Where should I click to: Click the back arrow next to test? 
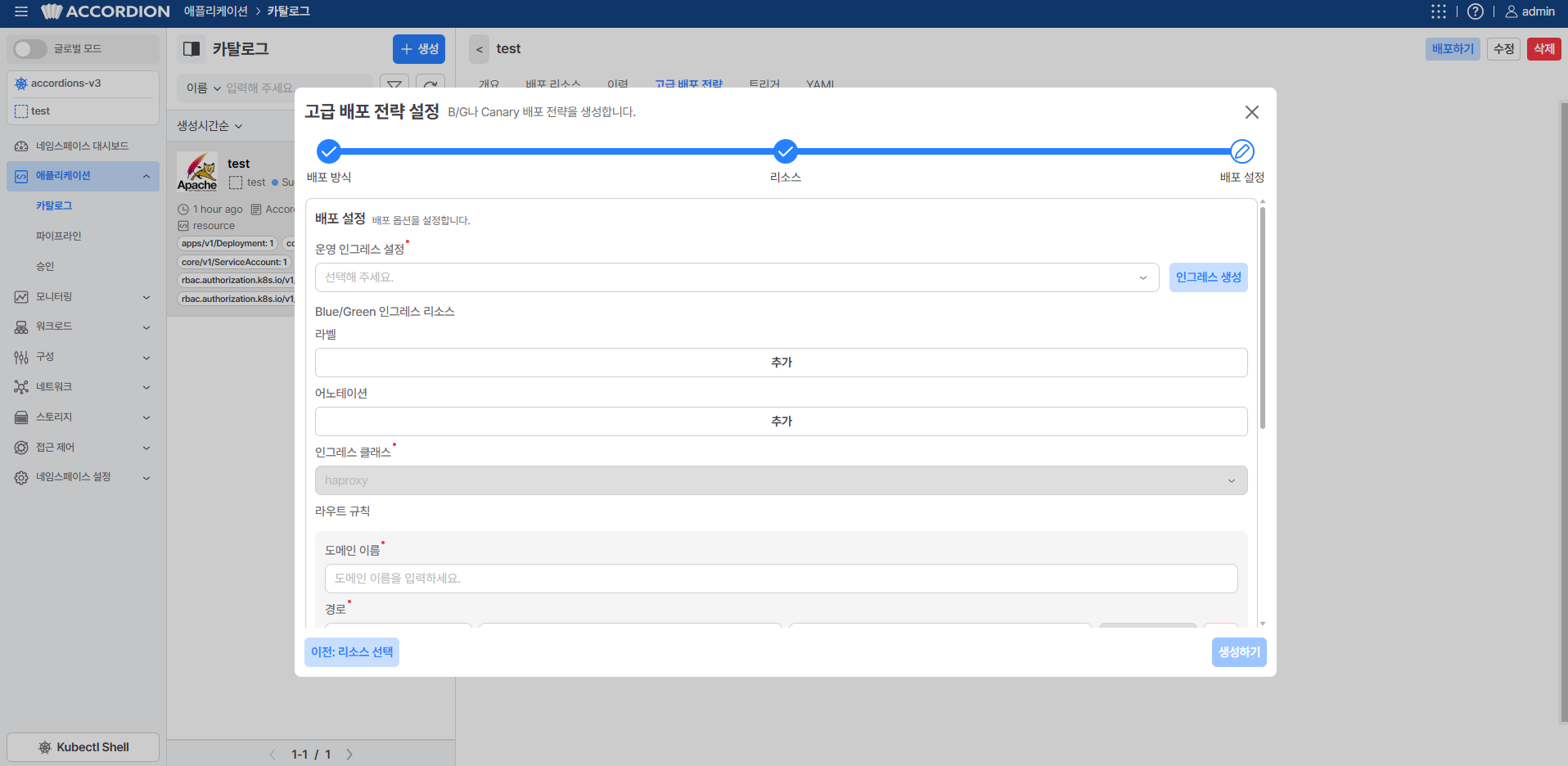pyautogui.click(x=480, y=49)
